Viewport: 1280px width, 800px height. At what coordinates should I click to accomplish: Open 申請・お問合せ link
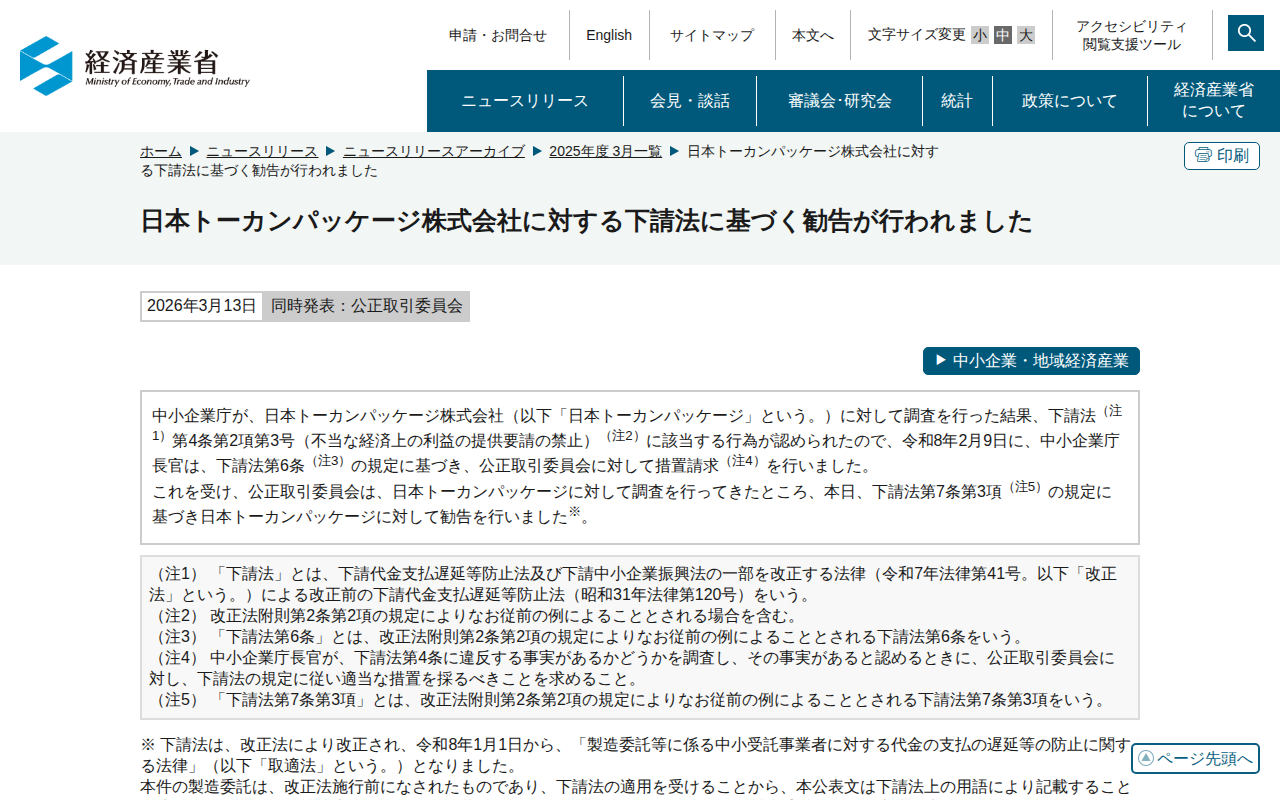tap(498, 35)
